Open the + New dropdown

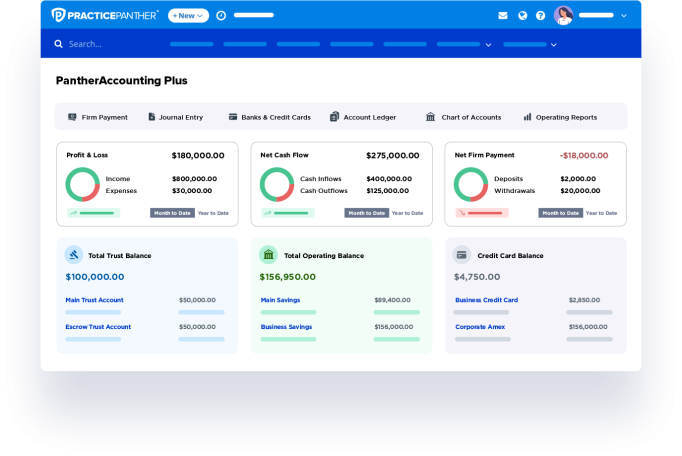pos(188,16)
